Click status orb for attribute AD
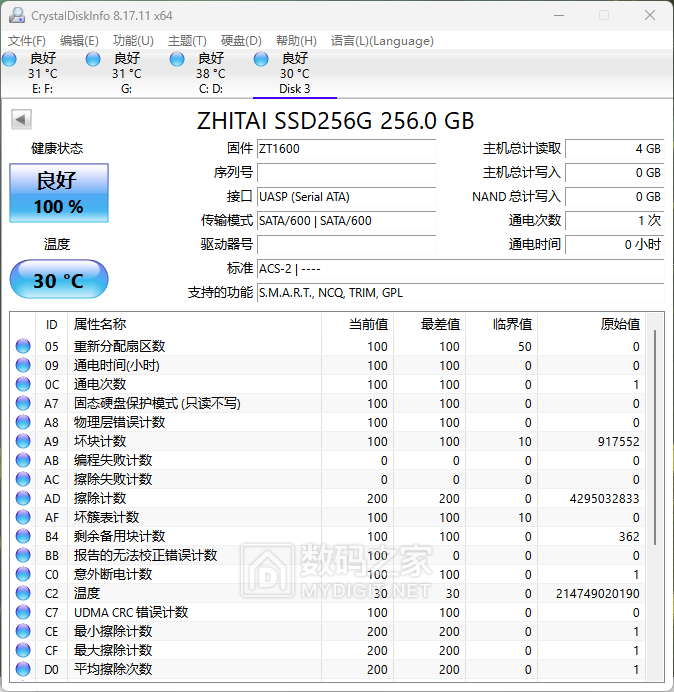This screenshot has height=692, width=674. [x=23, y=498]
